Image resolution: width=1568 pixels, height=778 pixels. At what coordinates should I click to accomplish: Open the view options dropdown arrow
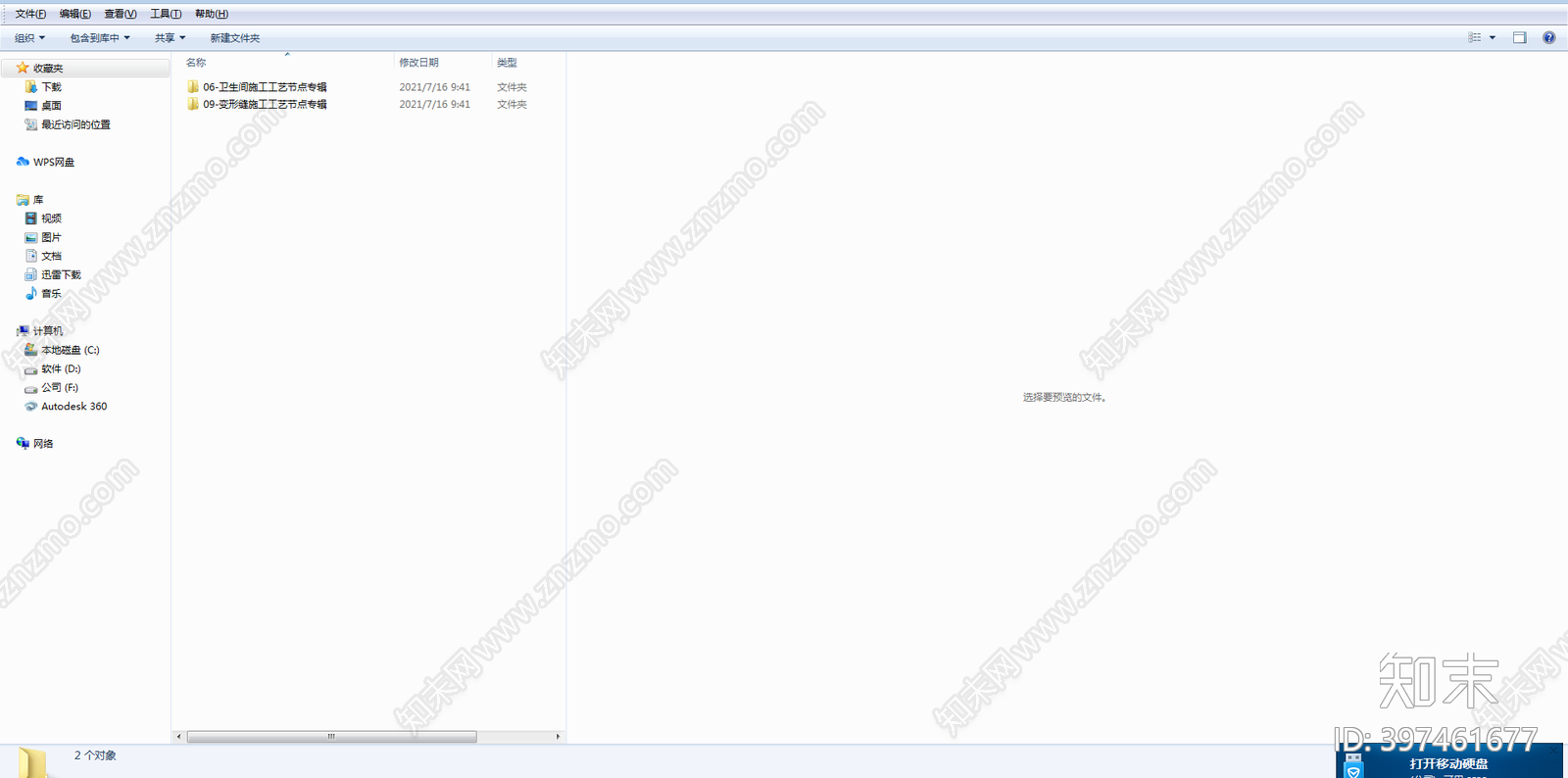[x=1493, y=37]
